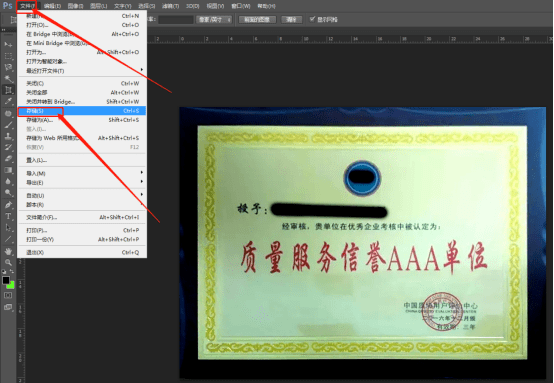Select the Horizontal Type tool
554x383 pixels.
point(8,216)
